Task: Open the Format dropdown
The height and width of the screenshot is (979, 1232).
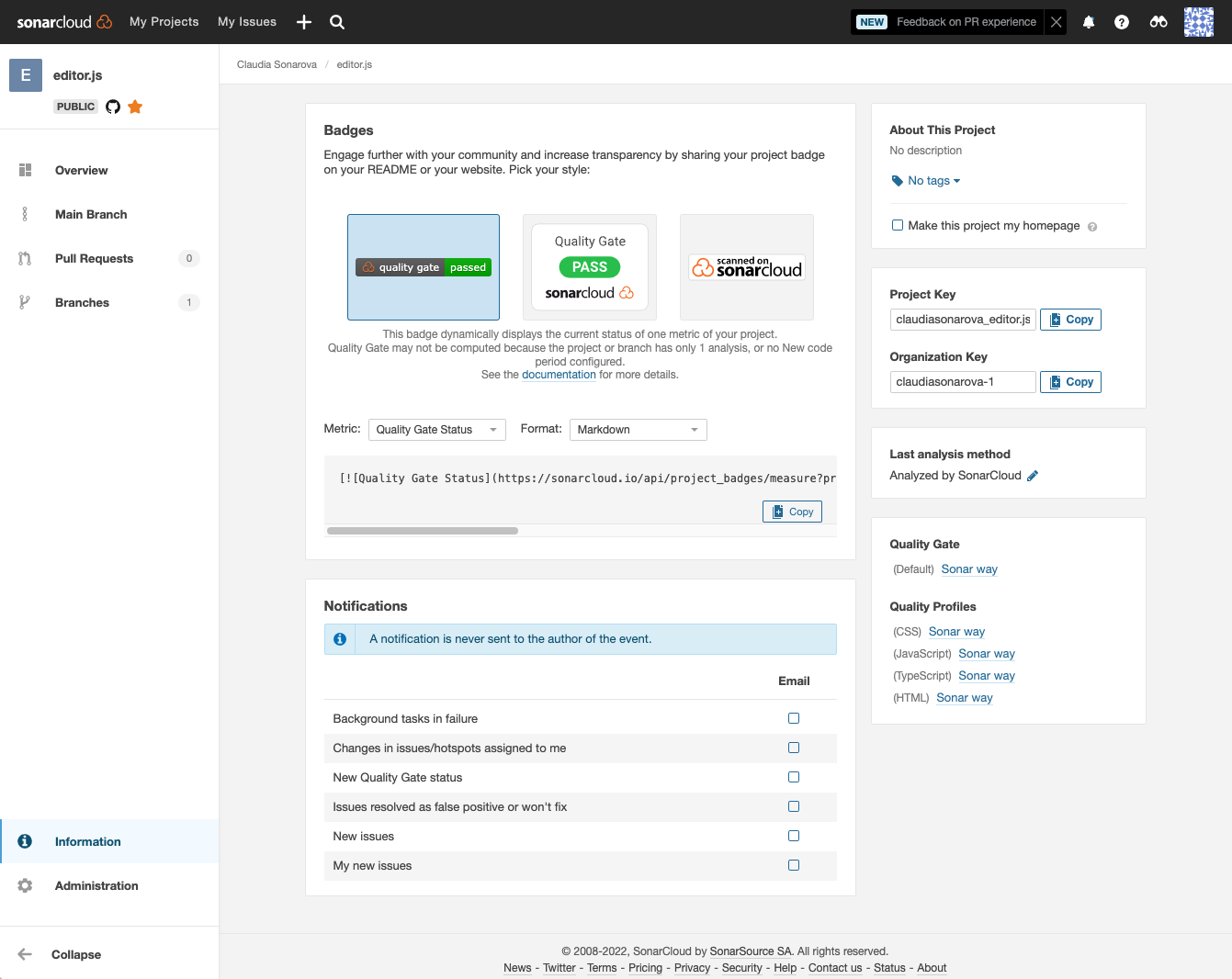Action: pyautogui.click(x=639, y=430)
